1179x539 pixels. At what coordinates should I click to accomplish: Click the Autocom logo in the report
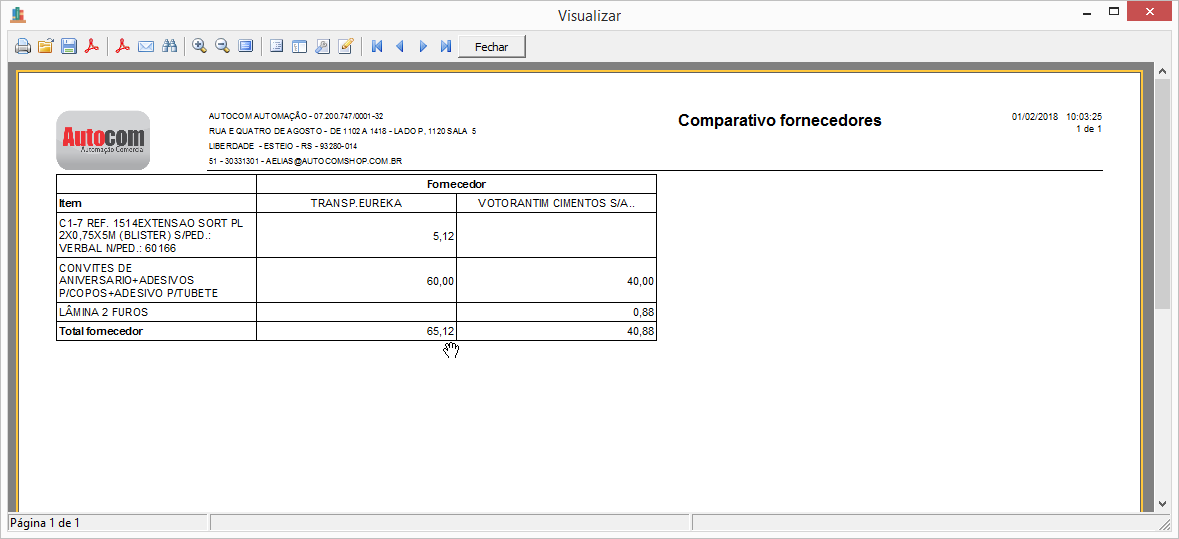coord(104,140)
